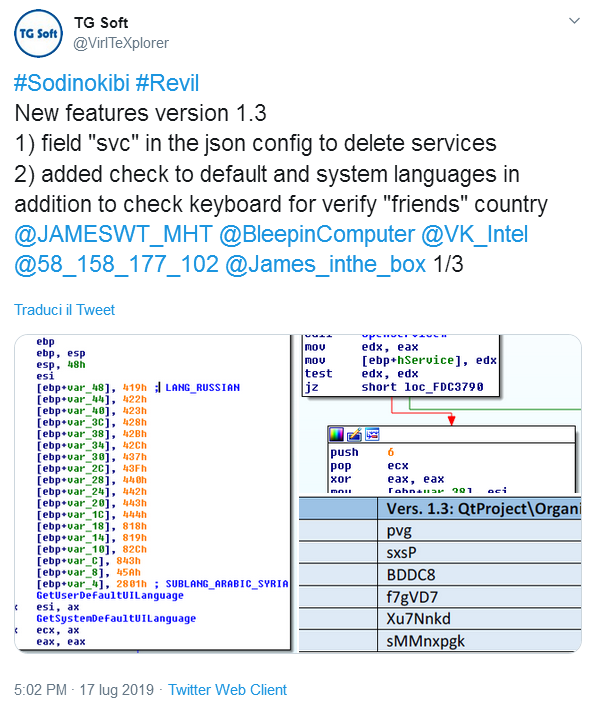The image size is (595, 702).
Task: Click the SUBLANG_ARABIC_SYRIA comment
Action: pos(227,584)
